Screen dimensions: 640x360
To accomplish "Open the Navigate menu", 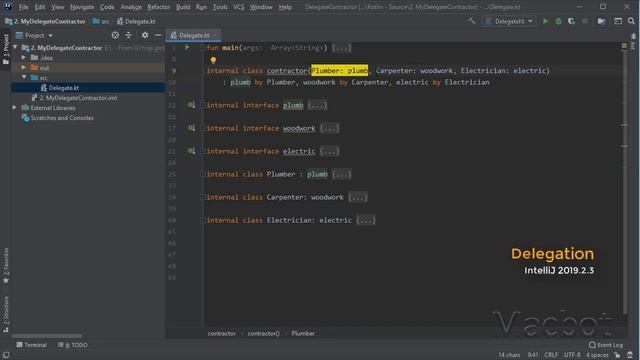I will 82,7.
